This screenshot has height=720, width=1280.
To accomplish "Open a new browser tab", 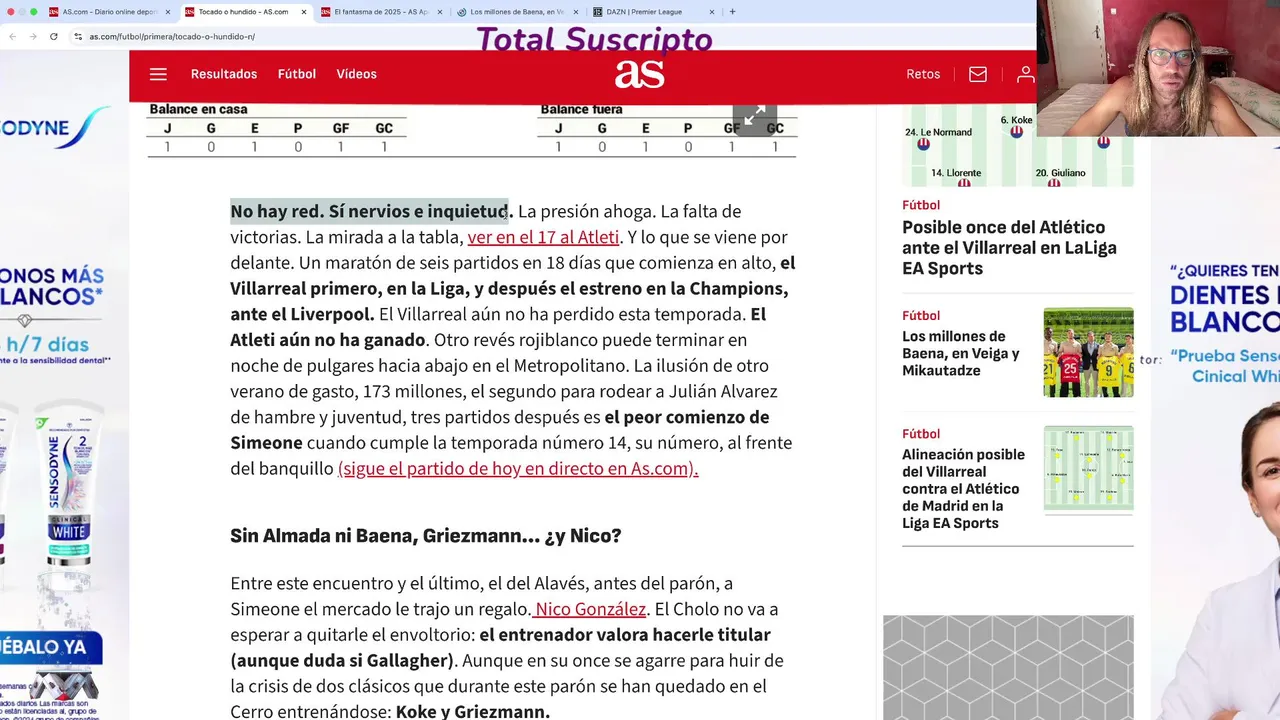I will [x=732, y=12].
